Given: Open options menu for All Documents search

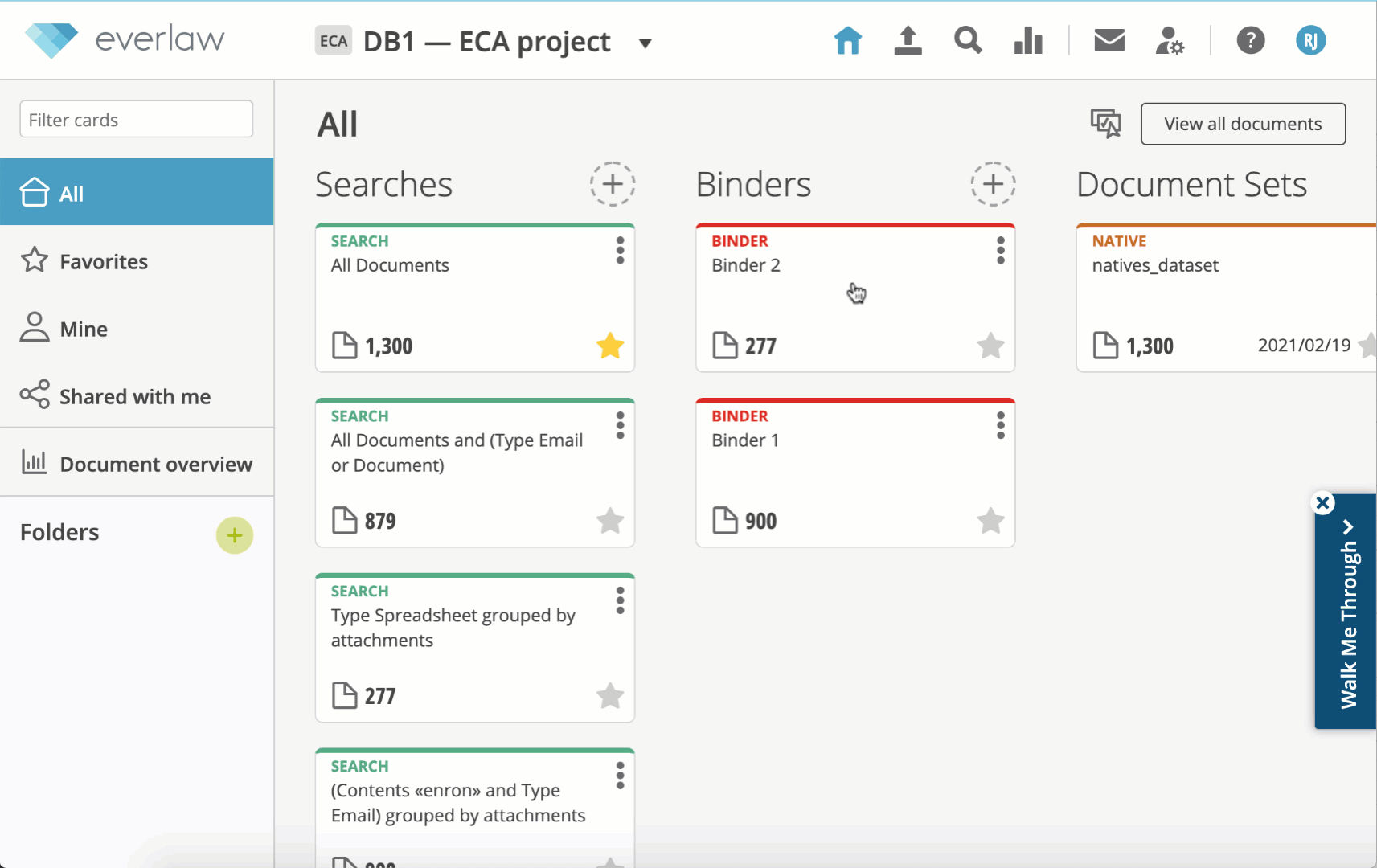Looking at the screenshot, I should point(620,251).
